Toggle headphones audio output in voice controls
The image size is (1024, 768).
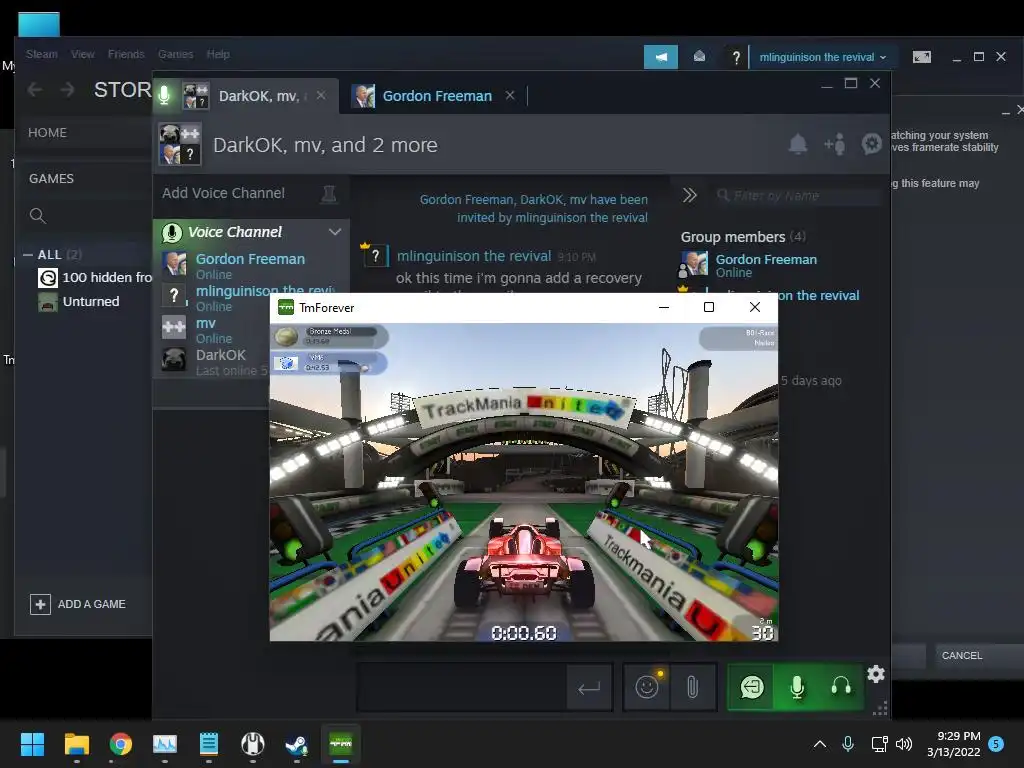pyautogui.click(x=841, y=687)
